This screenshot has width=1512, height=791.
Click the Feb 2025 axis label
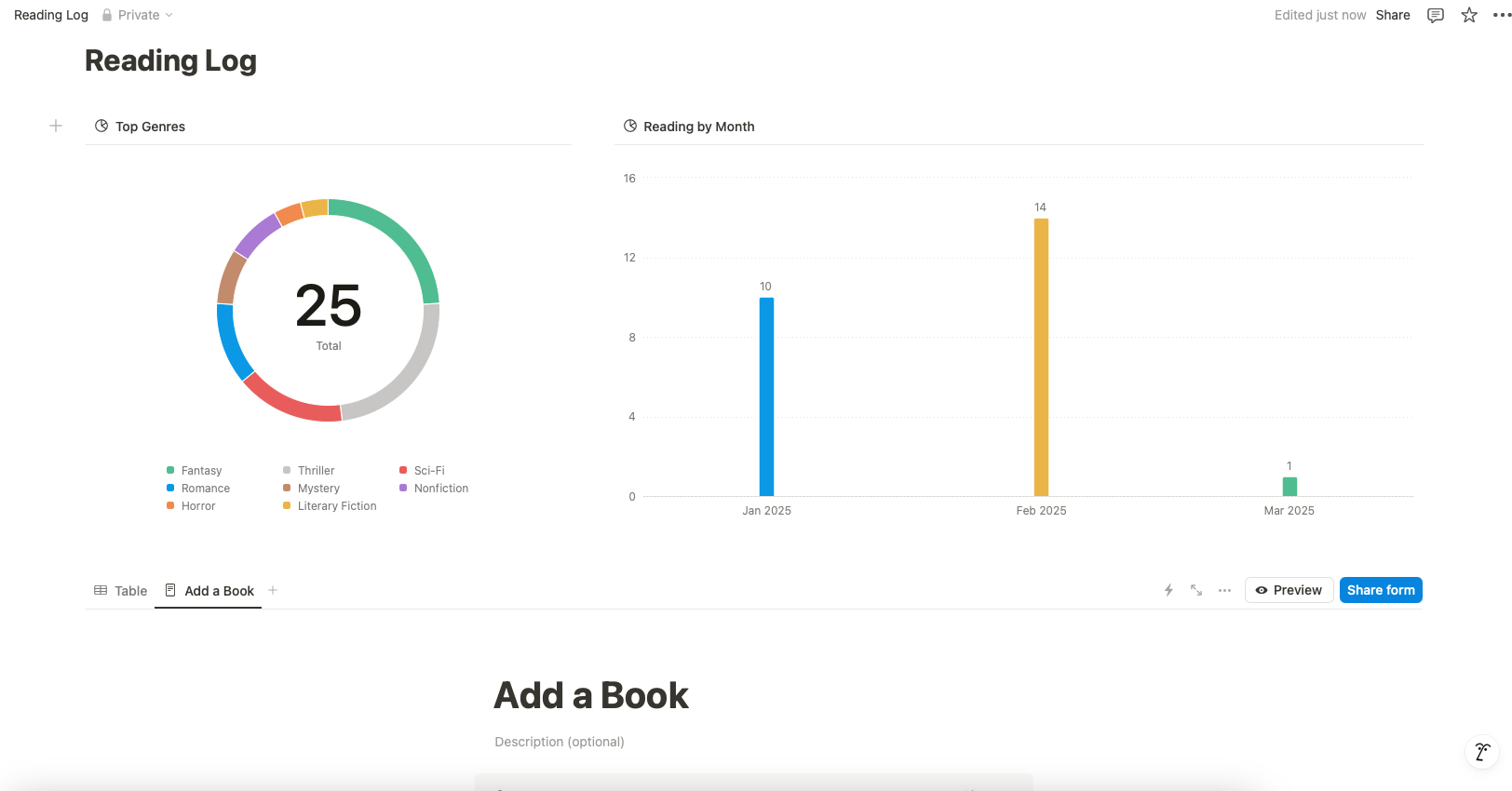pyautogui.click(x=1041, y=511)
